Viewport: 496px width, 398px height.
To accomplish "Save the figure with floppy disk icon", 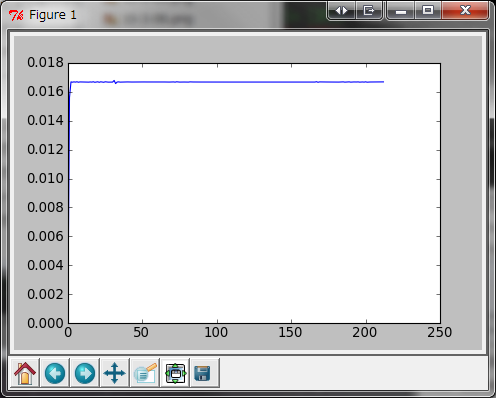I will click(x=205, y=373).
